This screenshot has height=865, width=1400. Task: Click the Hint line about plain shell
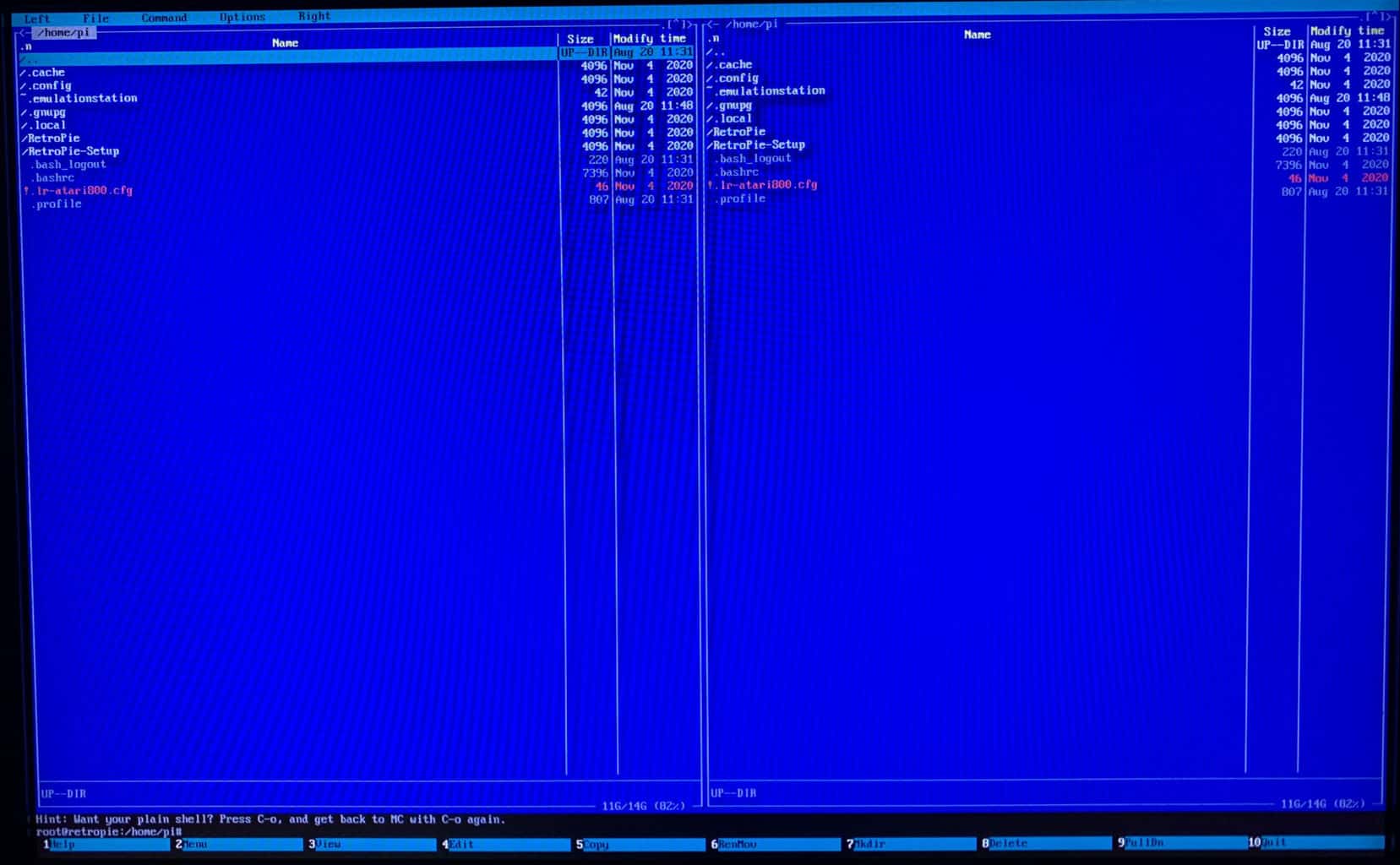[270, 819]
